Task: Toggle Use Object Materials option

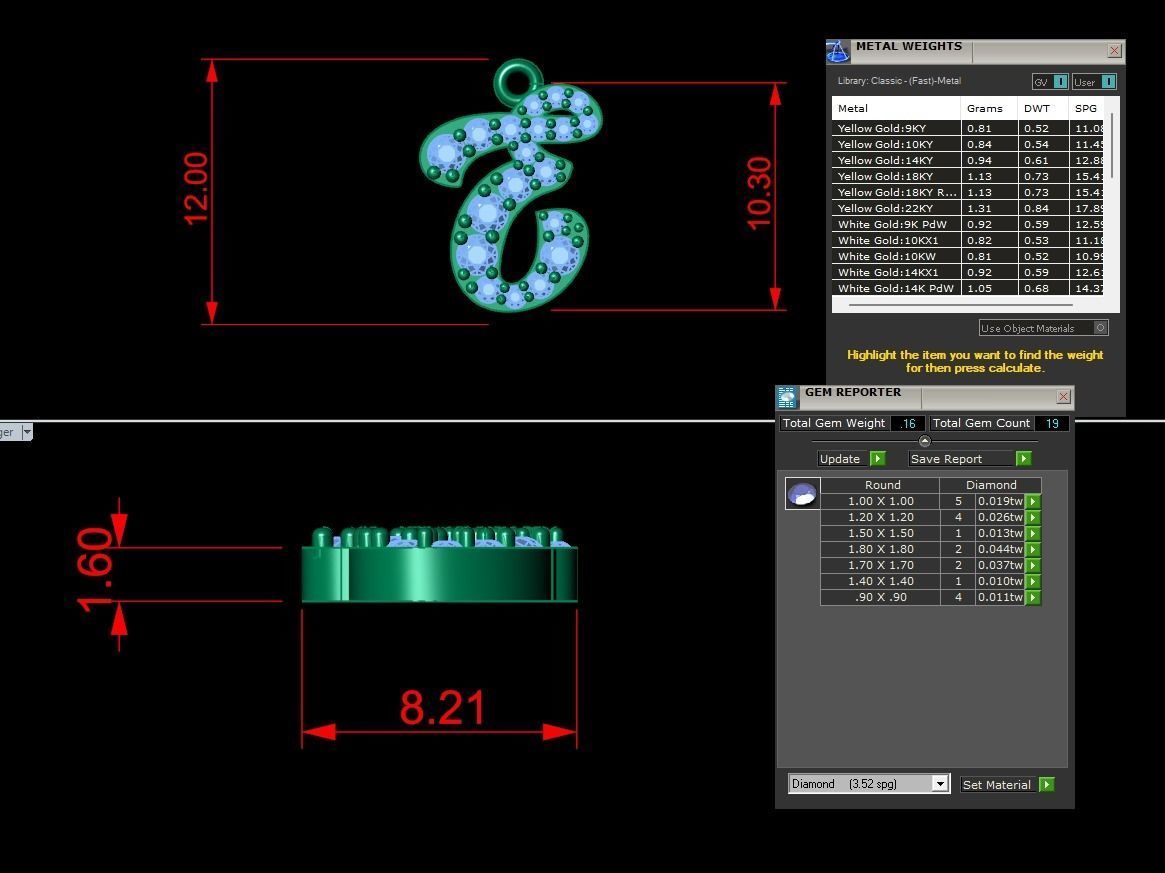Action: pyautogui.click(x=1100, y=328)
